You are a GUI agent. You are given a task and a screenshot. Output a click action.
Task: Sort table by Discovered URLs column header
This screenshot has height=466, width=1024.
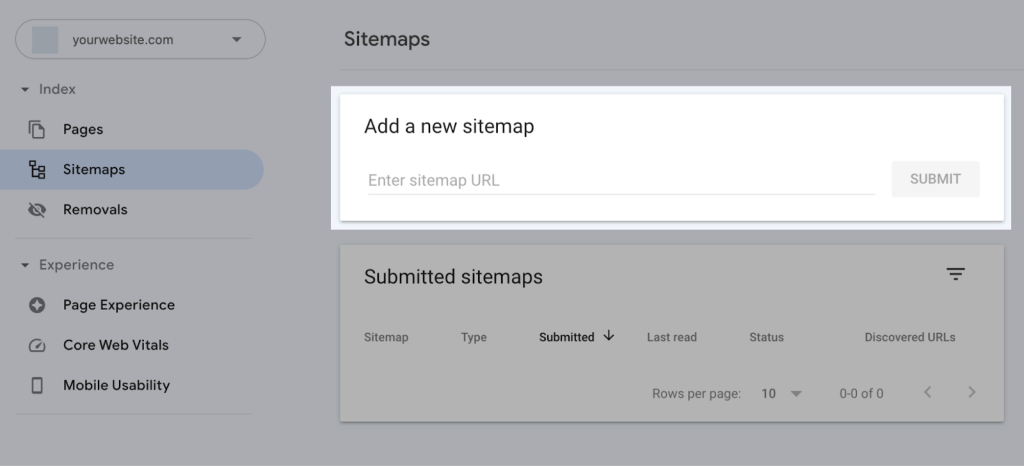coord(909,338)
